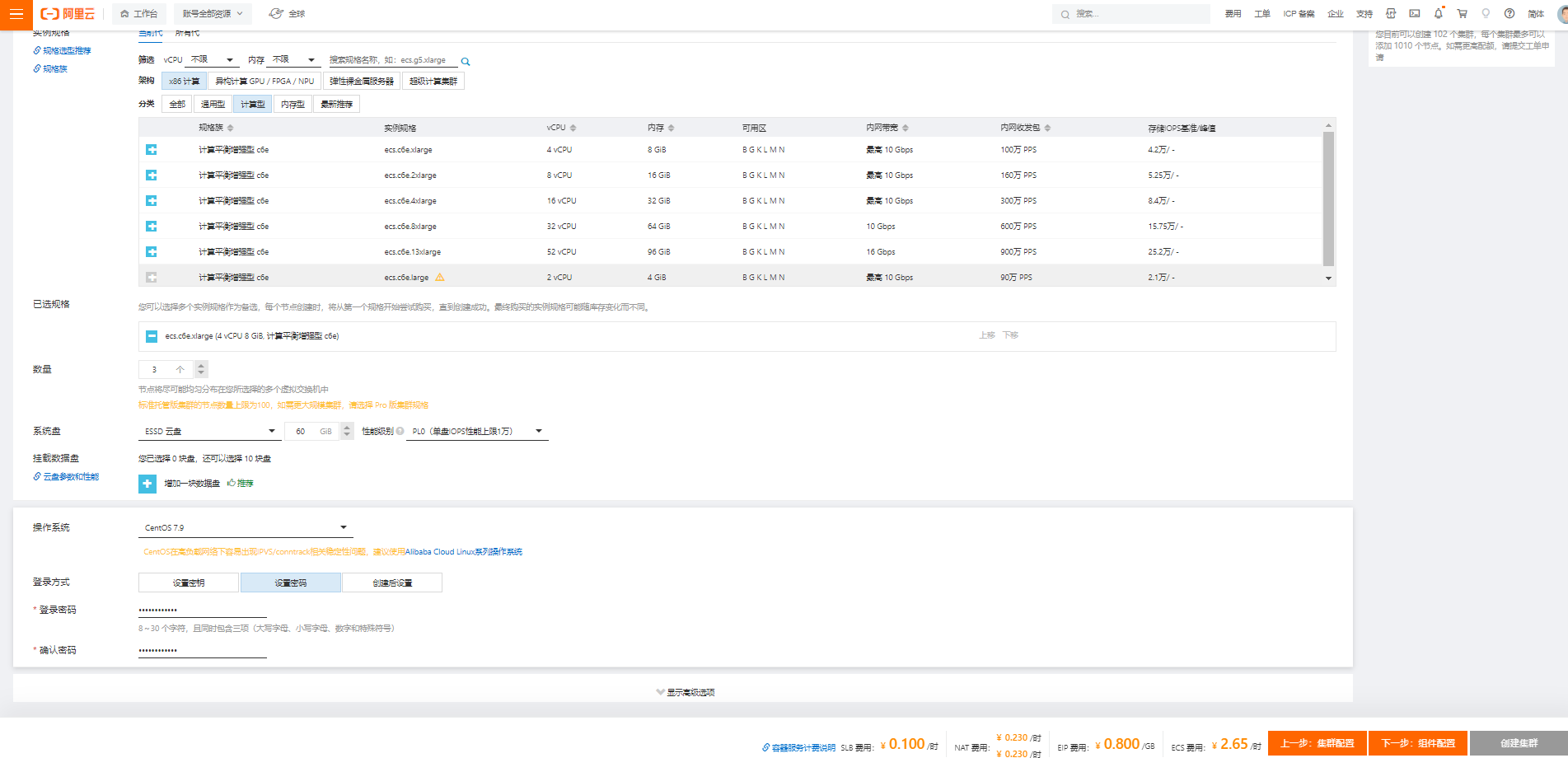The height and width of the screenshot is (758, 1568).
Task: Expand the ESSD 云盘 system disk dropdown
Action: (209, 432)
